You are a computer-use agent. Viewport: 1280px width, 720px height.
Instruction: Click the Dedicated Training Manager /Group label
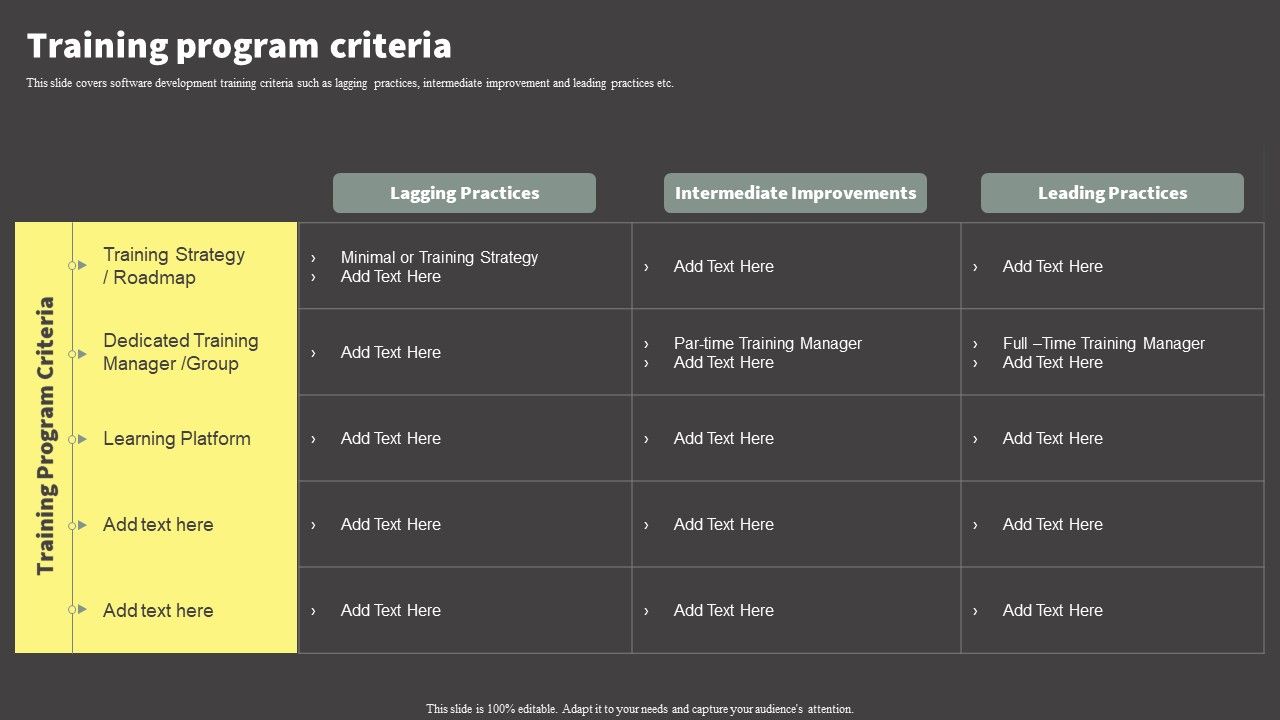[181, 352]
